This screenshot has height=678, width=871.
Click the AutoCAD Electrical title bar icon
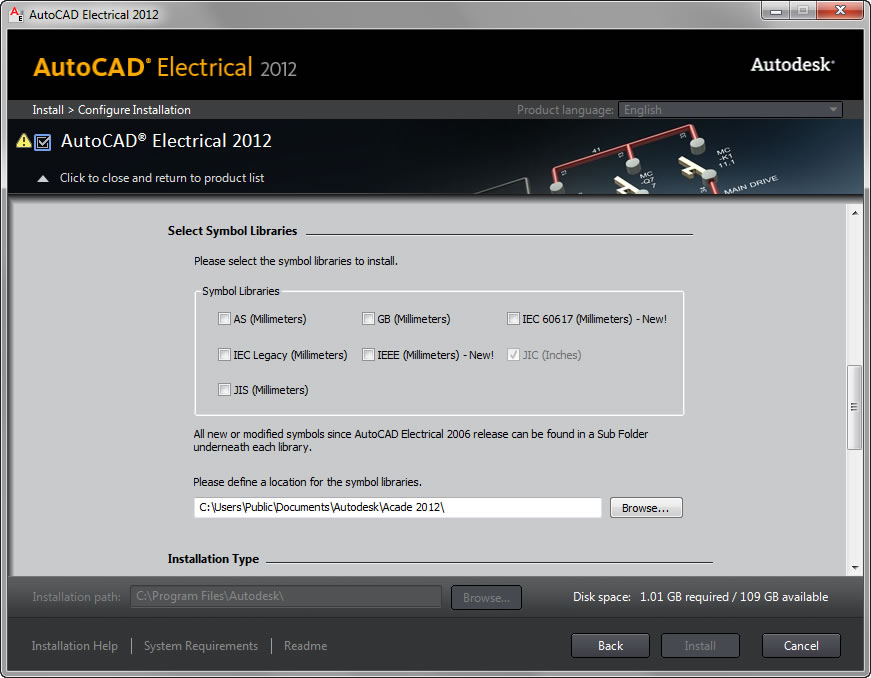point(17,14)
